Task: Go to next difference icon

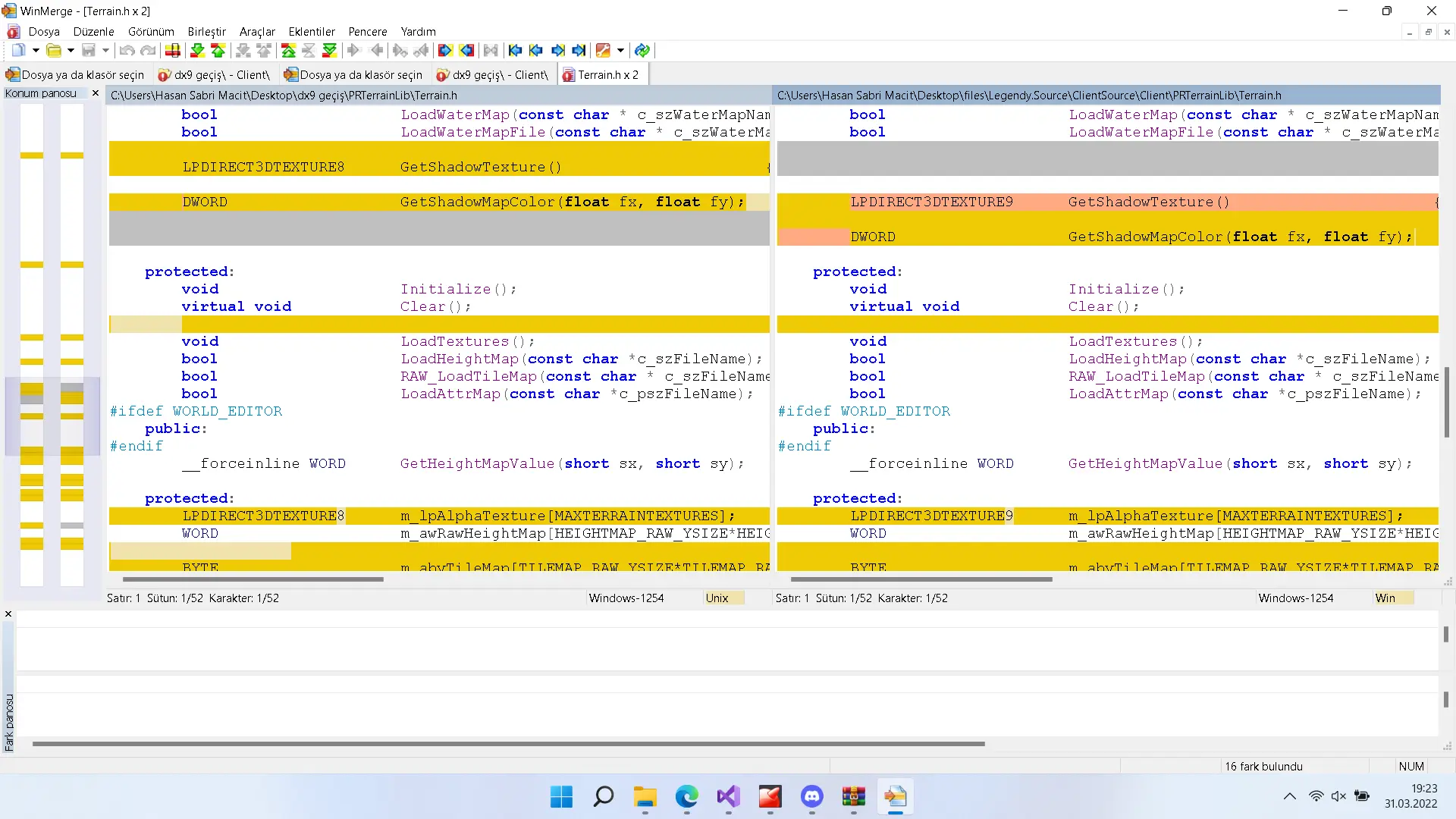Action: (x=197, y=51)
